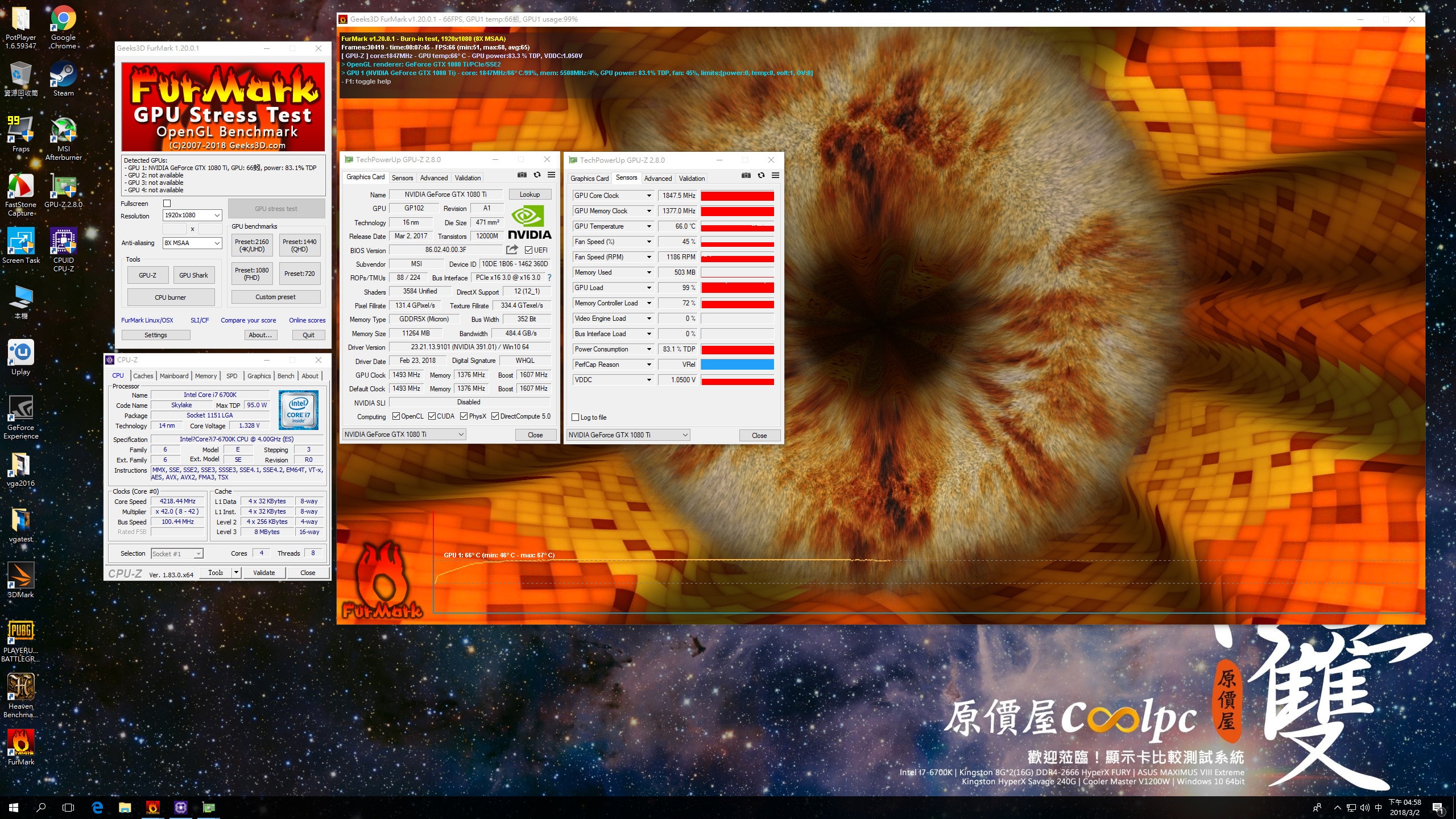Image resolution: width=1456 pixels, height=819 pixels.
Task: Click refresh icon in GPU-Z Sensors window
Action: (761, 176)
